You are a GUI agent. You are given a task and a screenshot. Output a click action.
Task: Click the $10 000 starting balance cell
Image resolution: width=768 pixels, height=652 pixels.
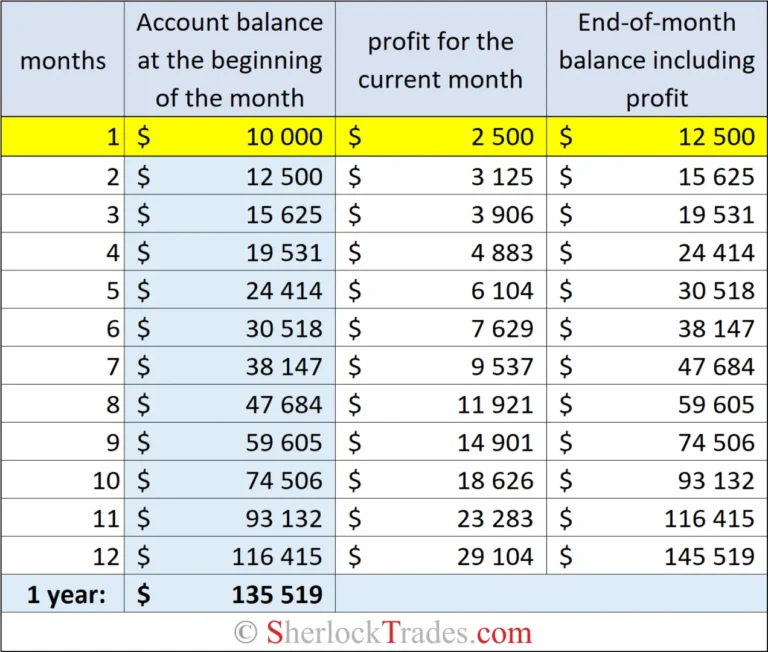230,137
